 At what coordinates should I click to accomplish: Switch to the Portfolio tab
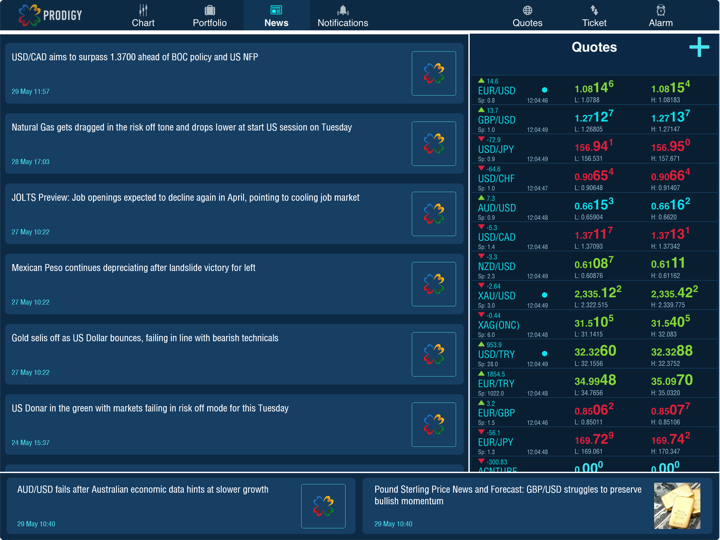(x=209, y=16)
